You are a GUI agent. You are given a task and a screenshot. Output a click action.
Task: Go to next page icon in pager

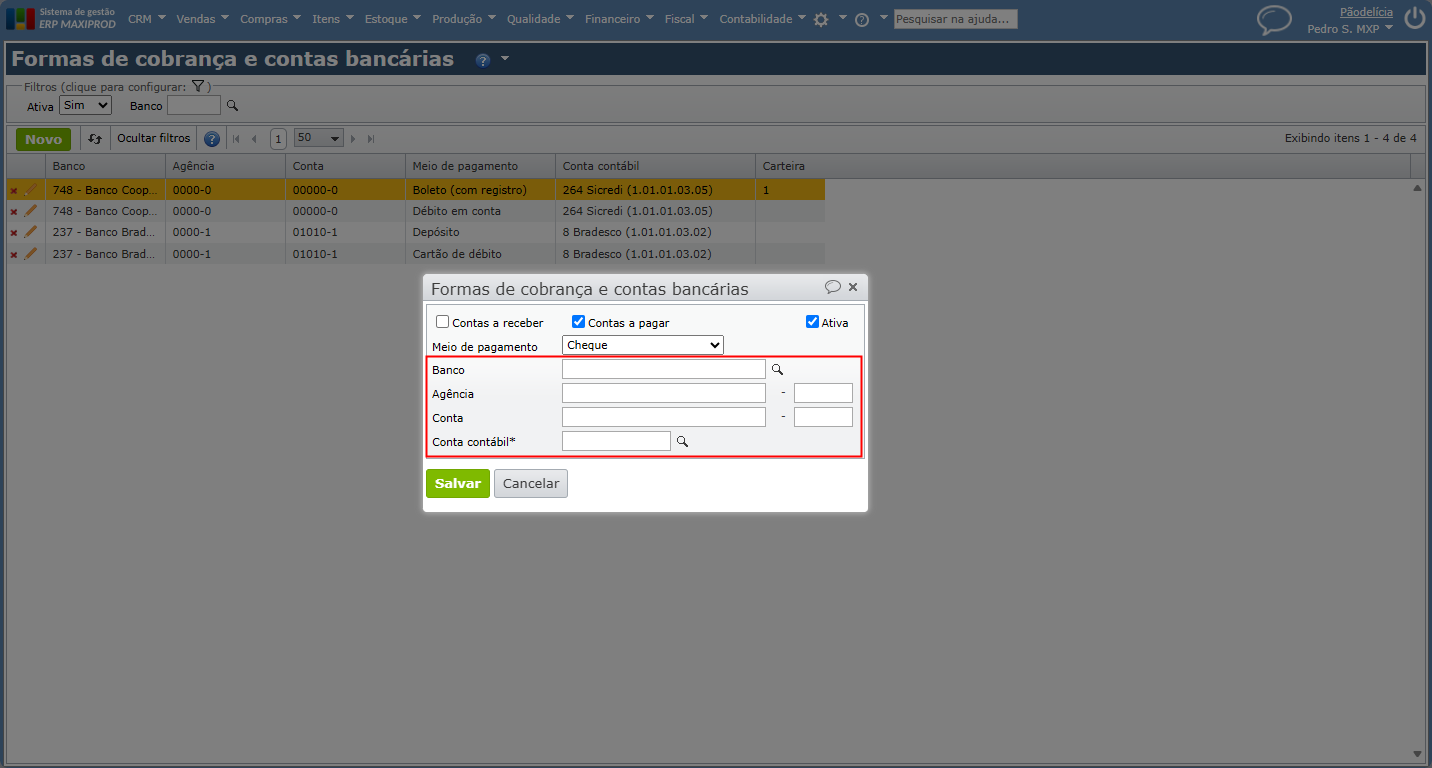(x=353, y=139)
